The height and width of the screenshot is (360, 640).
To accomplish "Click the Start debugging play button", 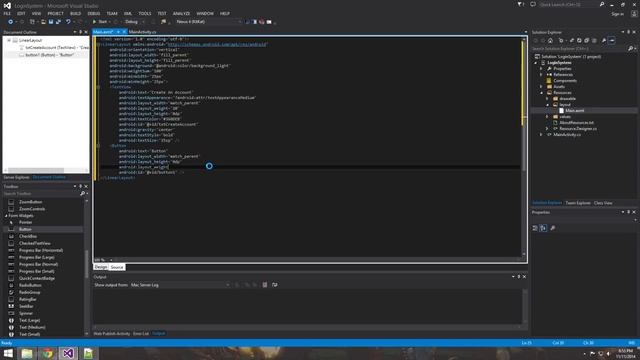I will coord(95,22).
